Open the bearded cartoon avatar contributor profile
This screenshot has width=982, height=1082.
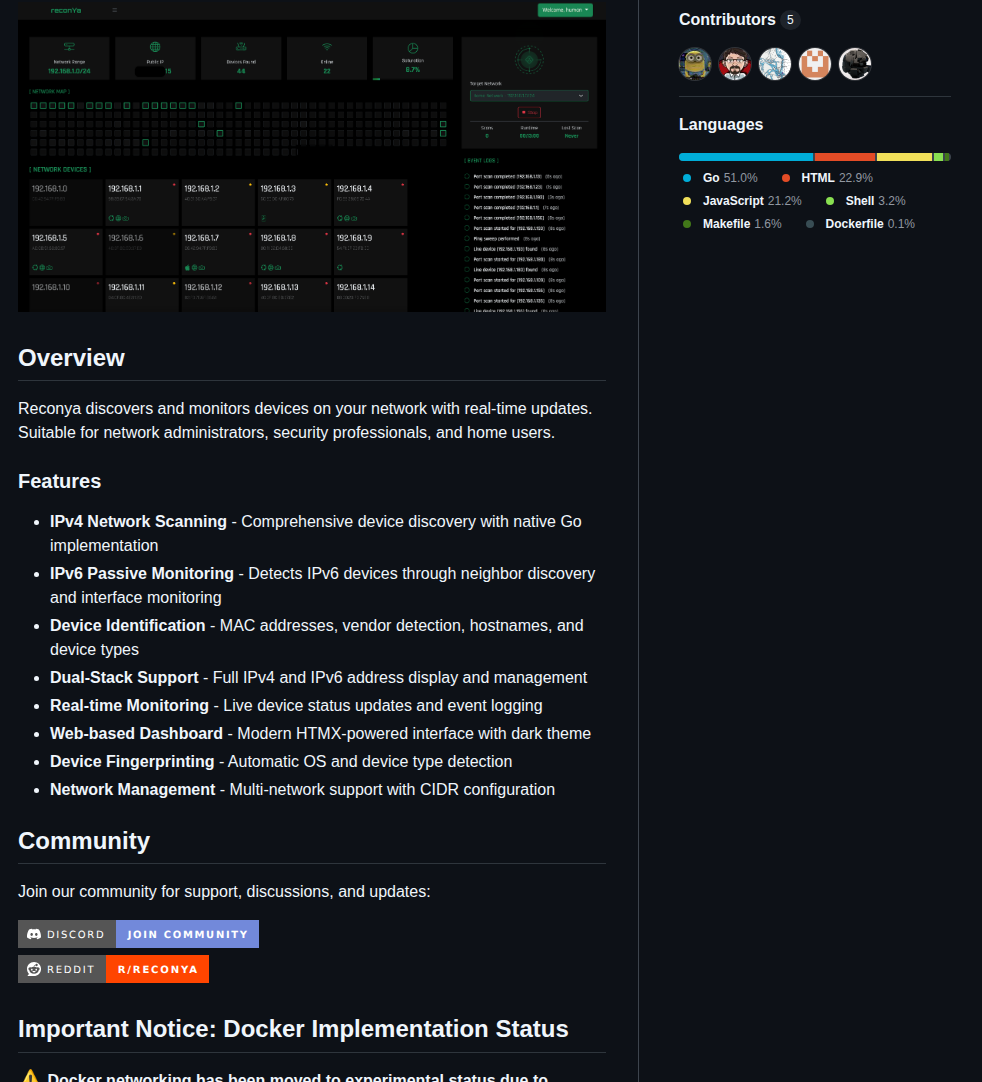735,64
